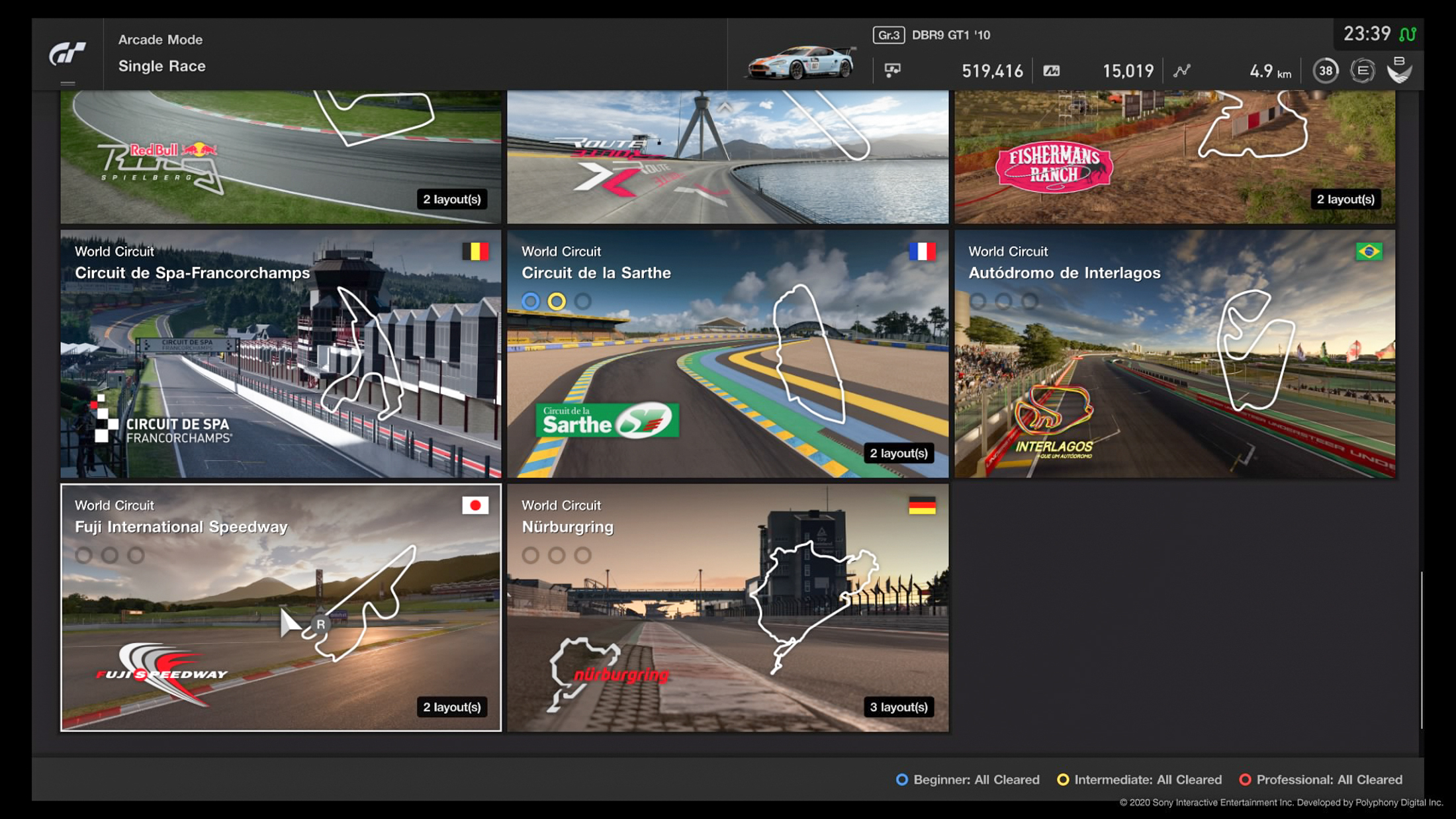Click the DBR9 GT1 car thumbnail

(801, 64)
